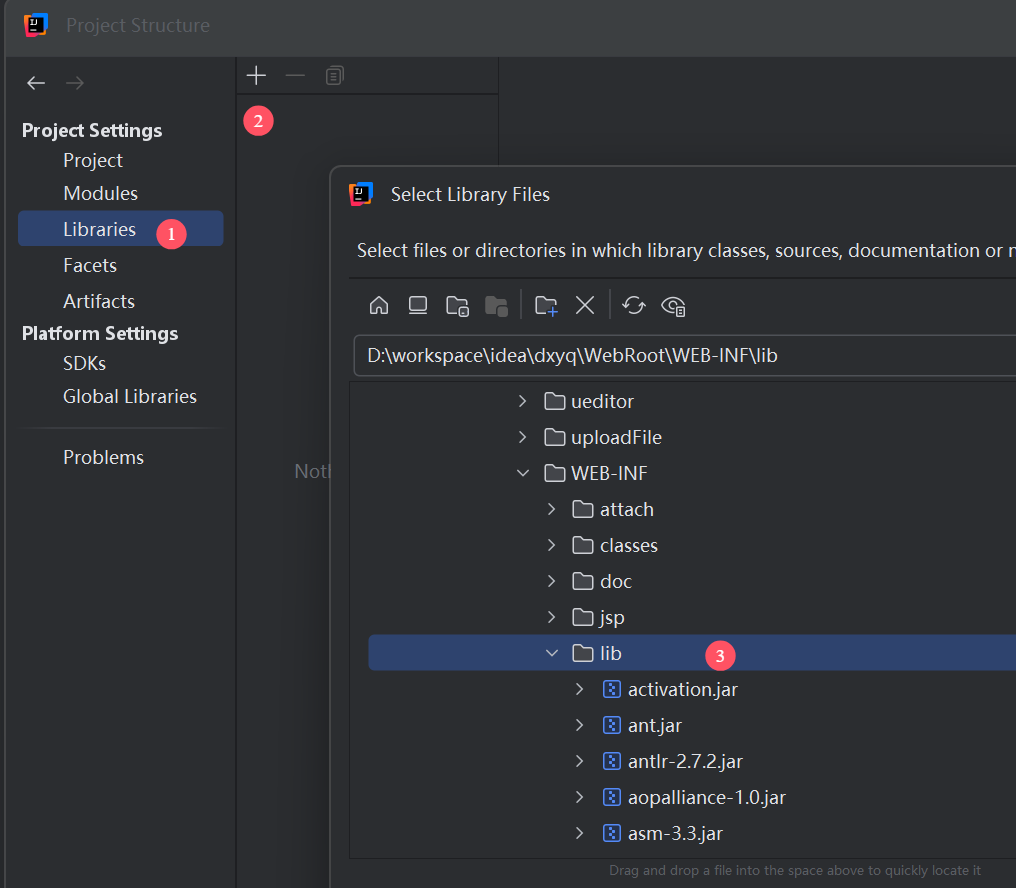
Task: Jump to the Desktop directory icon
Action: 418,306
